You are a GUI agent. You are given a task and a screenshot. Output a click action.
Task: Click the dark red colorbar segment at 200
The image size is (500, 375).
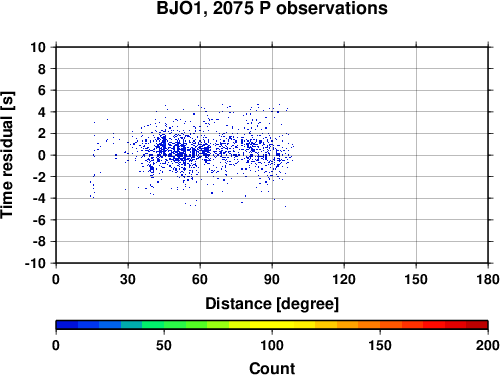pyautogui.click(x=477, y=325)
